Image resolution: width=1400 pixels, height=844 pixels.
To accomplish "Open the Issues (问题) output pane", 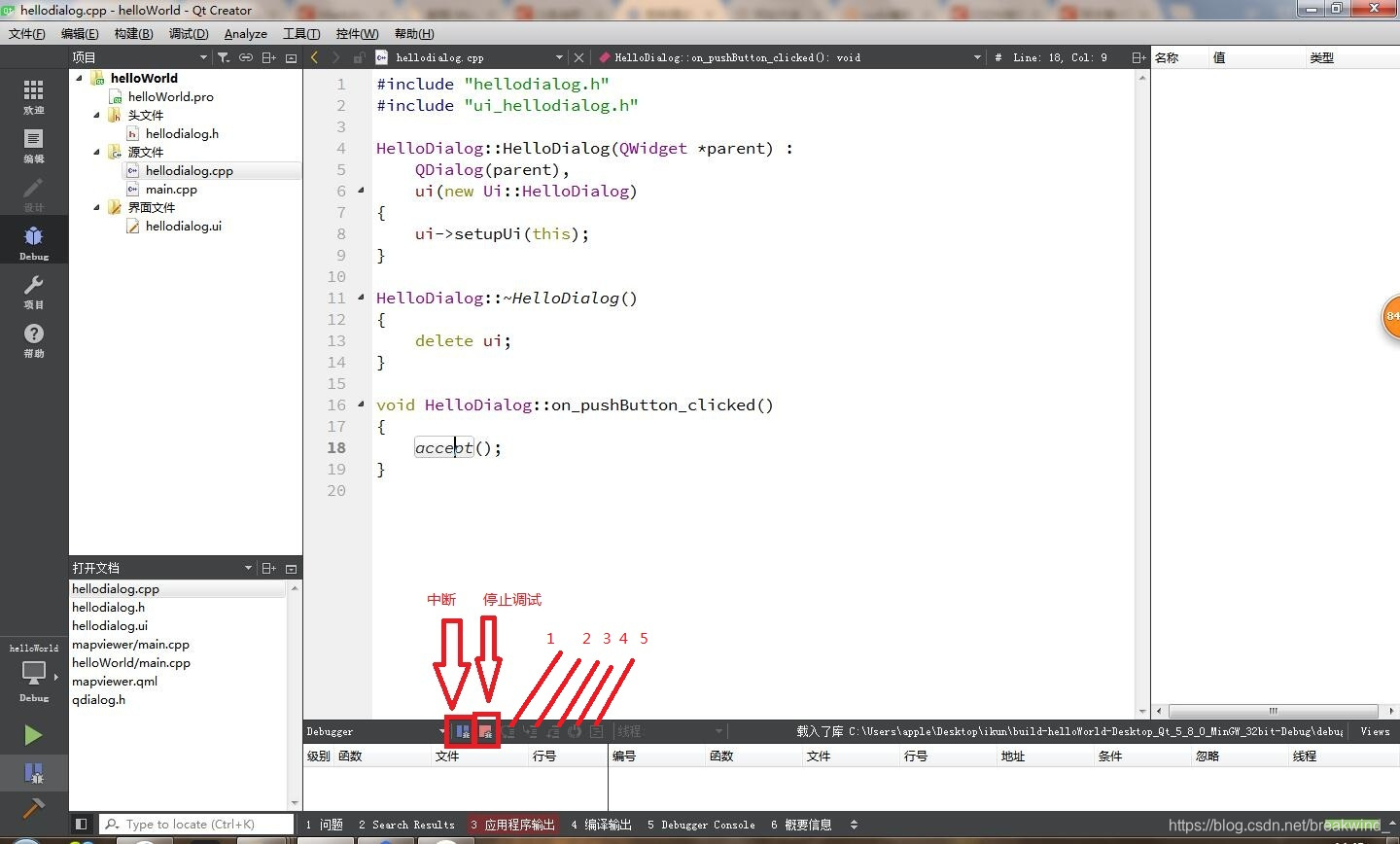I will pos(325,825).
